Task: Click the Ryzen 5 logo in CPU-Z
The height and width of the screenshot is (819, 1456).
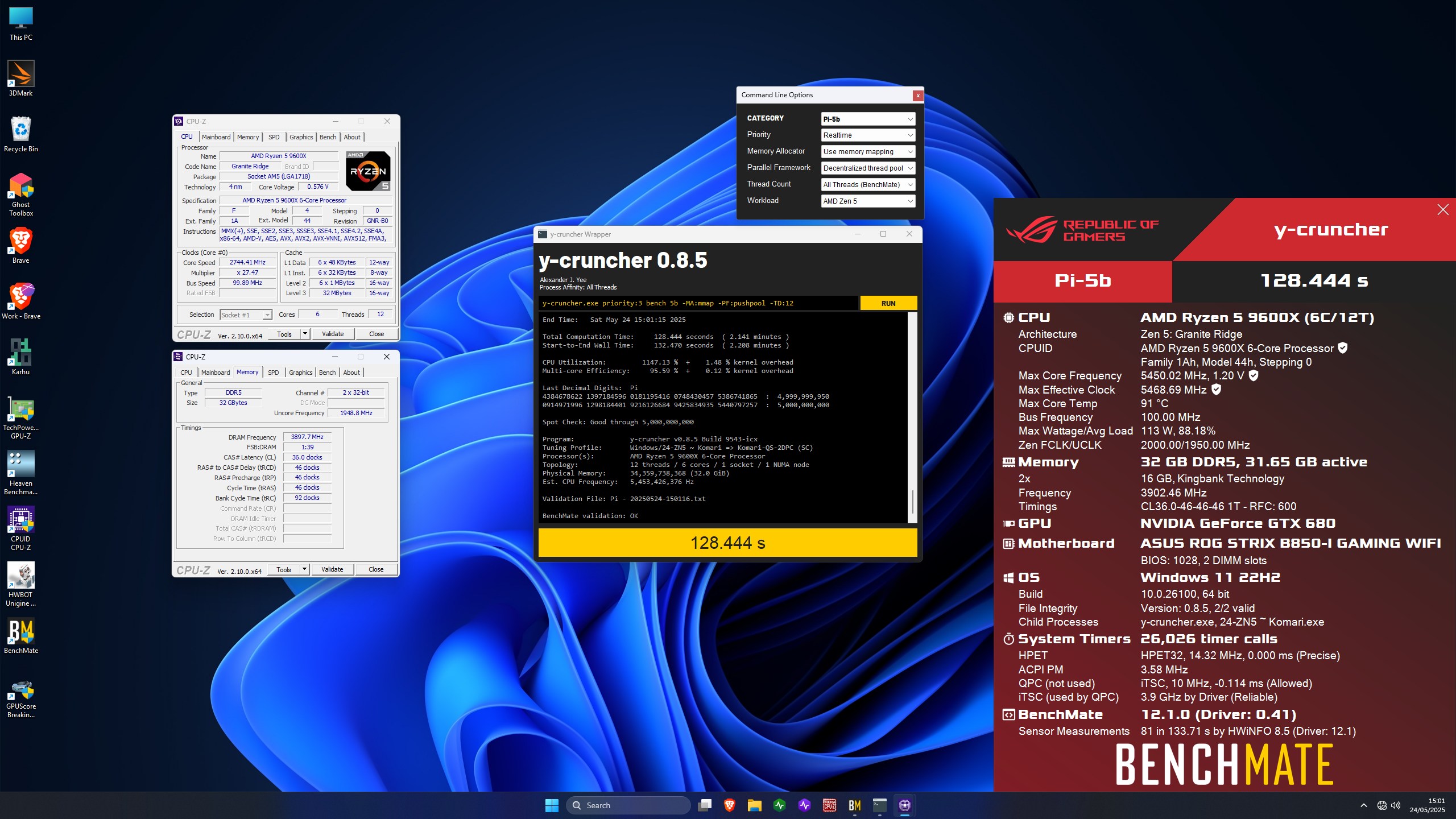Action: pyautogui.click(x=369, y=171)
